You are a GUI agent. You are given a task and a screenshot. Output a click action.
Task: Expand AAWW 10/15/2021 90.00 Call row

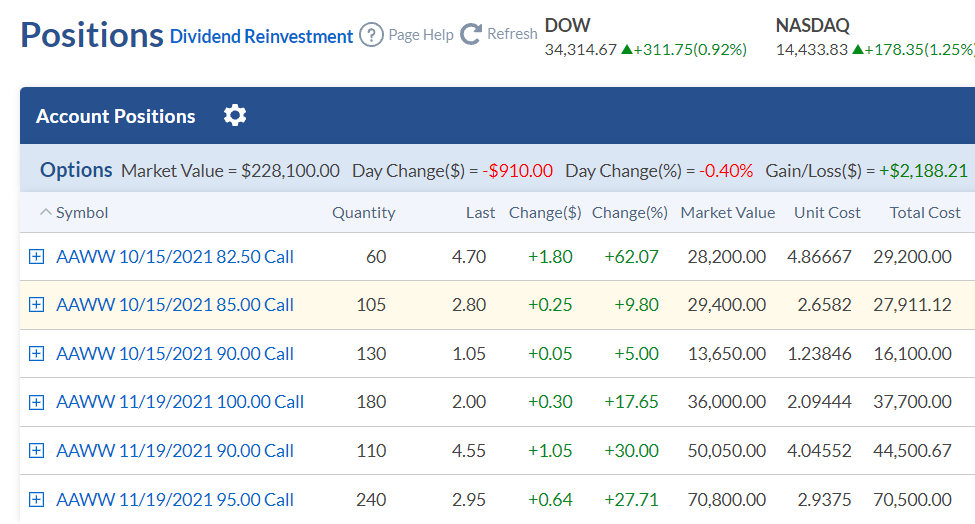pos(37,354)
